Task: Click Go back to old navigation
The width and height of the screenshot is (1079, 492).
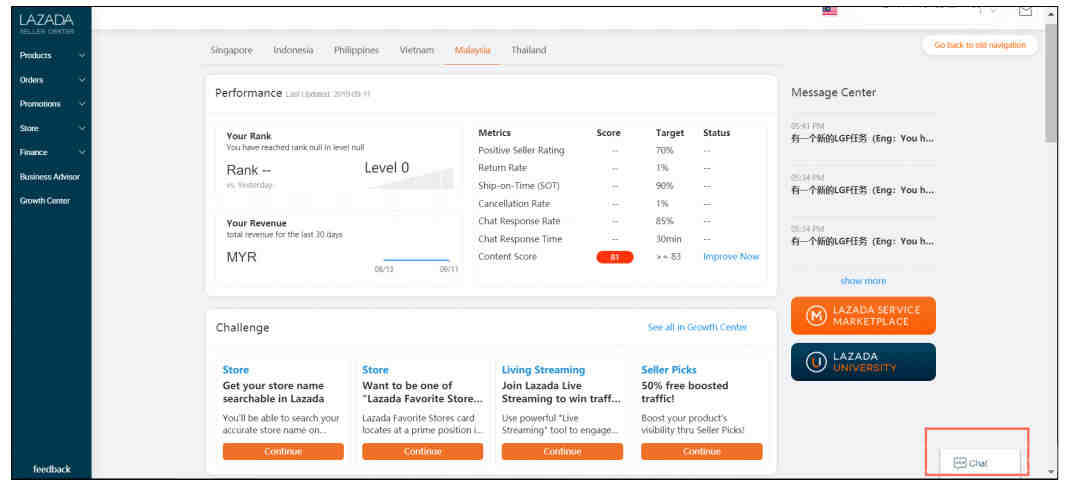Action: pyautogui.click(x=980, y=45)
